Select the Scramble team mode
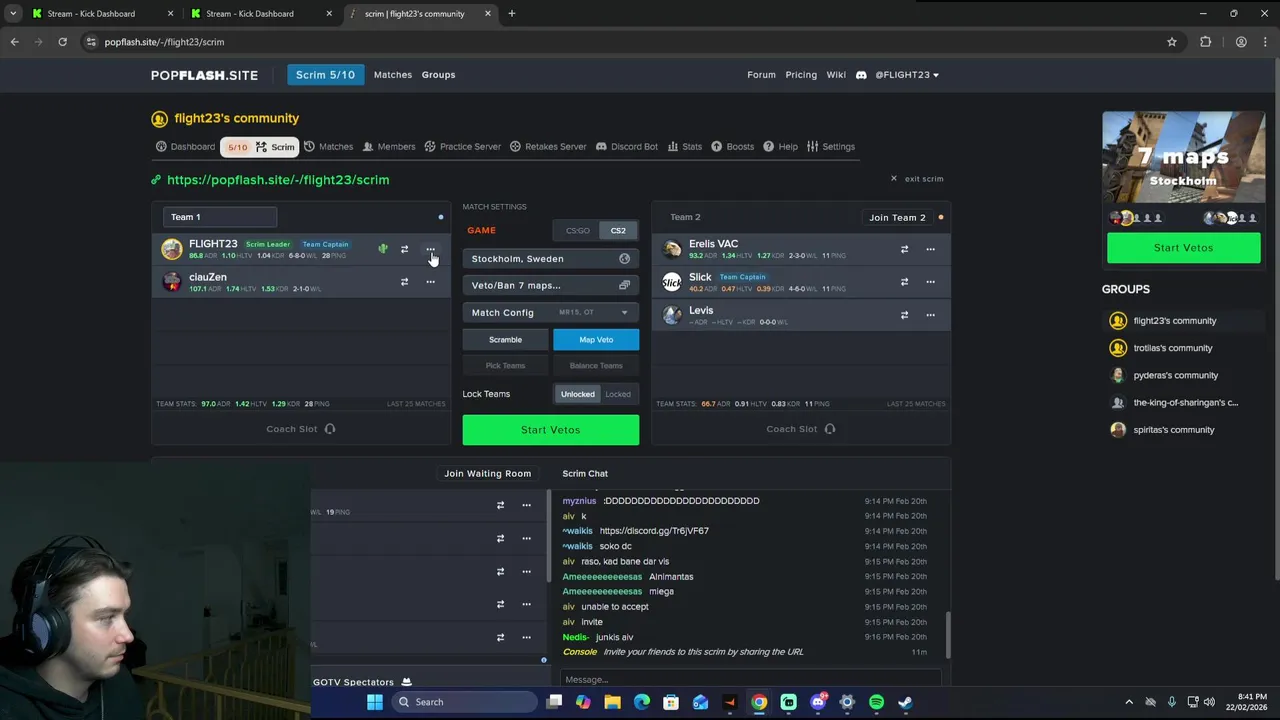This screenshot has width=1280, height=720. [505, 340]
